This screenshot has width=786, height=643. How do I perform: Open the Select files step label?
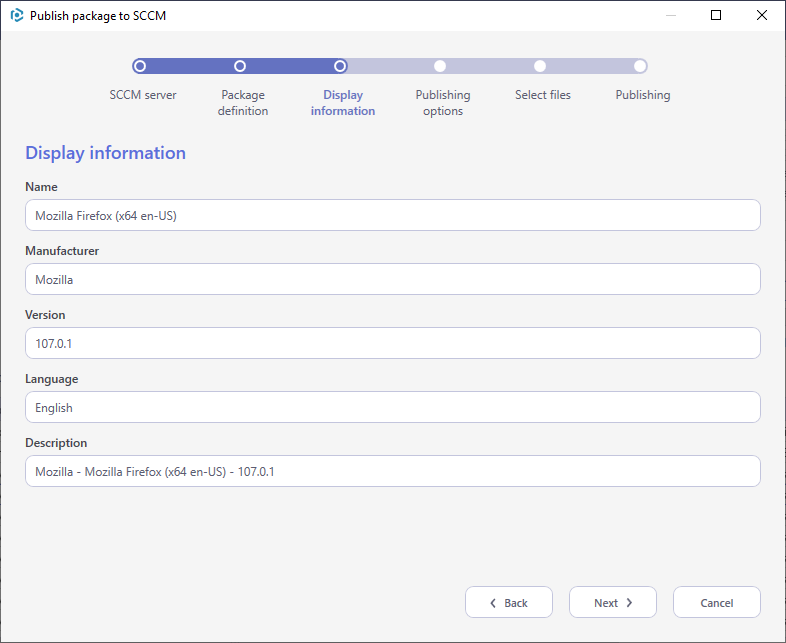[543, 95]
